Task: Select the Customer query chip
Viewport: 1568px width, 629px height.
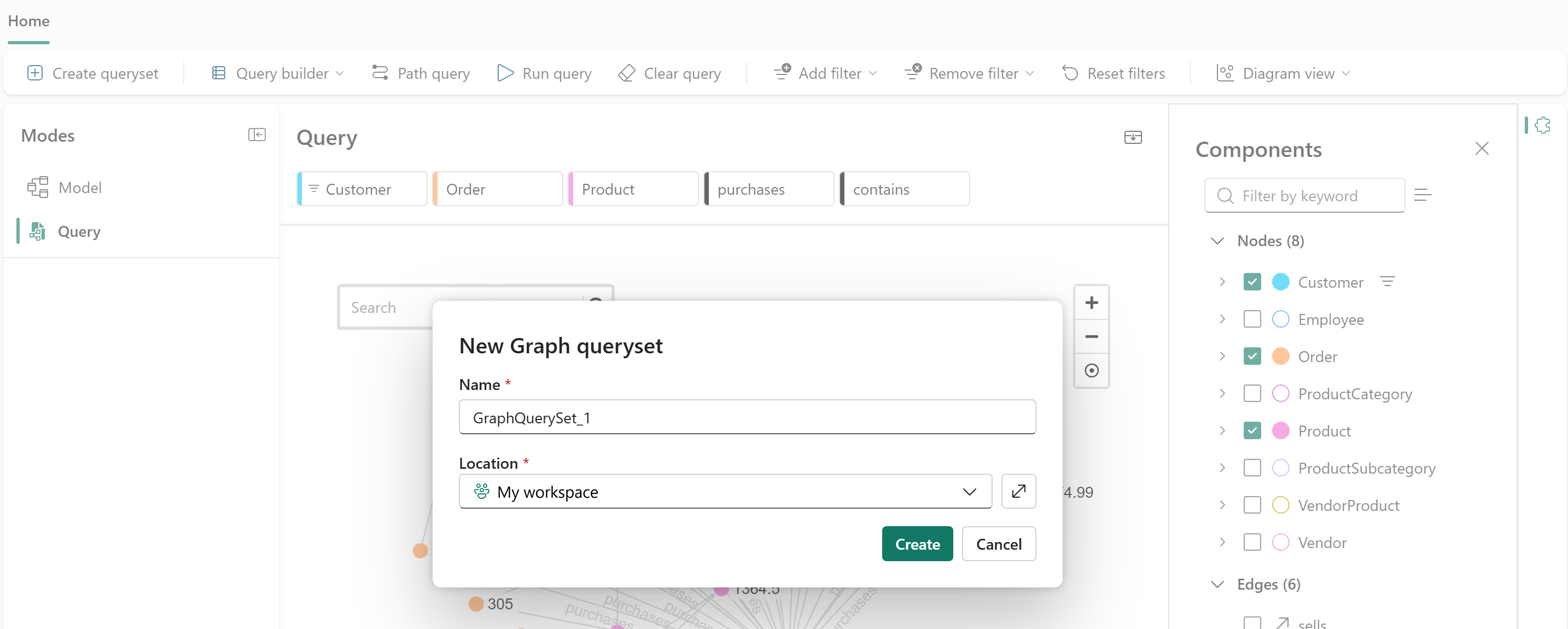Action: click(x=362, y=189)
